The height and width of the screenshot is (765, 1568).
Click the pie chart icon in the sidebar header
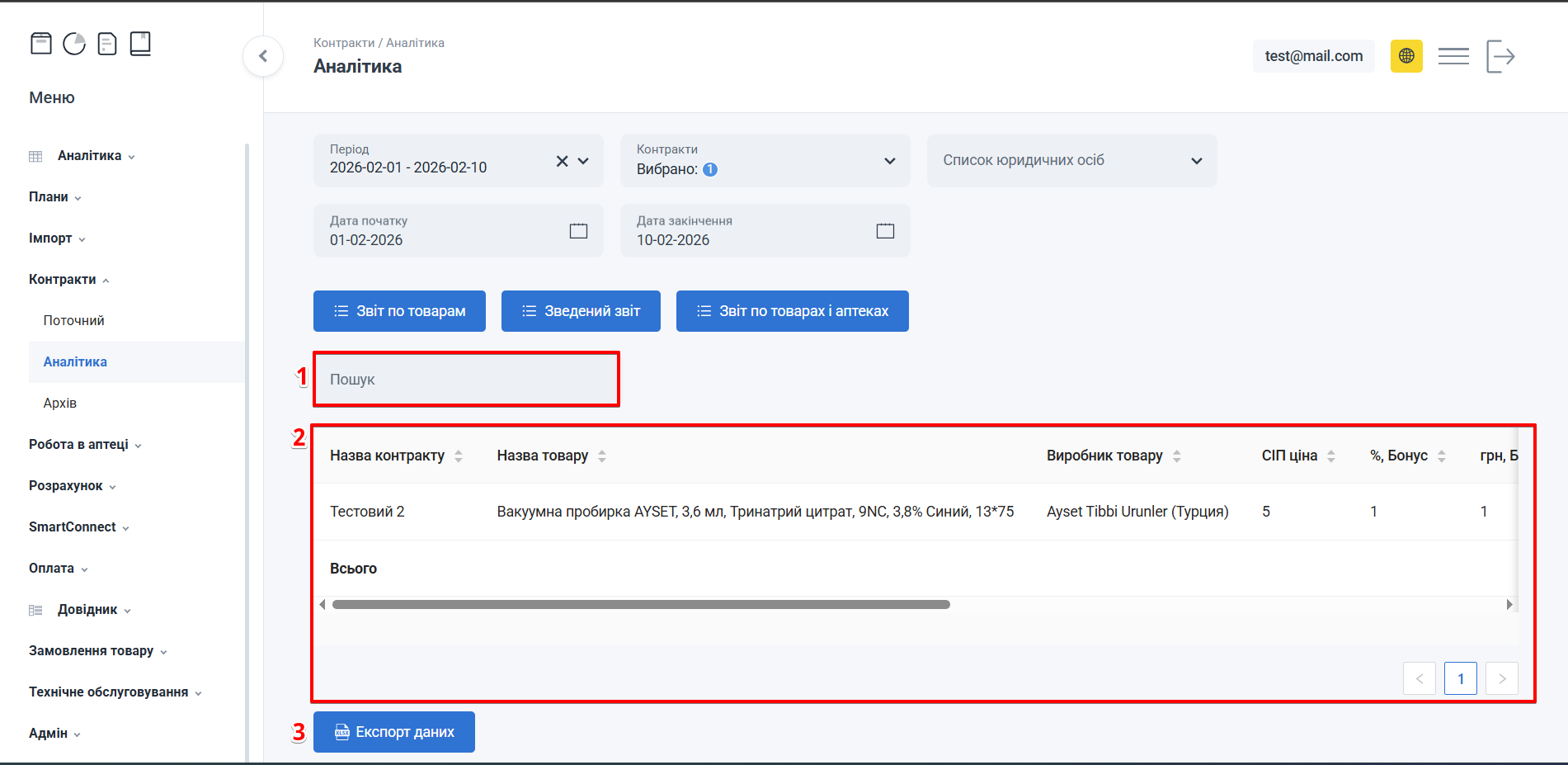point(74,44)
